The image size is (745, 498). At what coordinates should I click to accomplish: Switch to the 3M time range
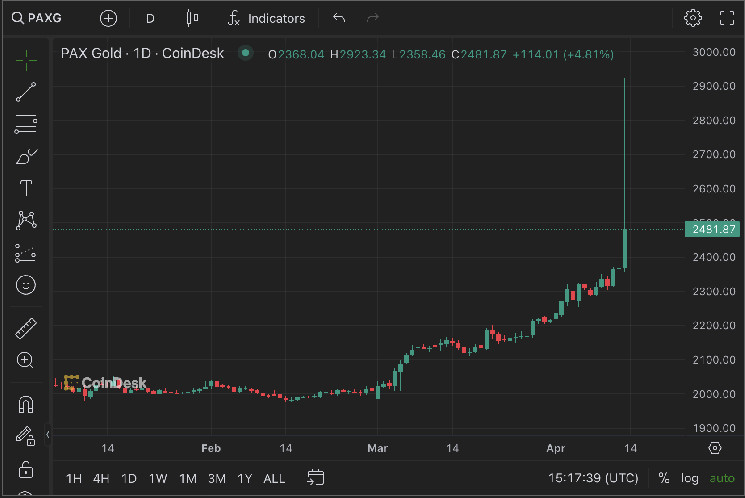click(x=216, y=478)
